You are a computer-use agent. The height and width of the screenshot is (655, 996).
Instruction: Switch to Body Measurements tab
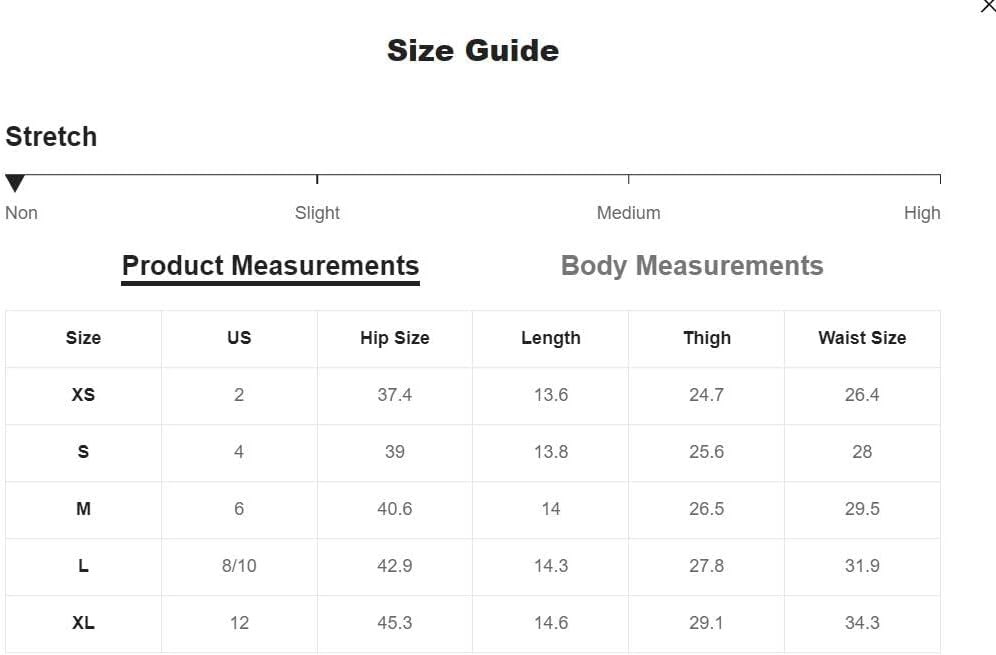tap(692, 266)
